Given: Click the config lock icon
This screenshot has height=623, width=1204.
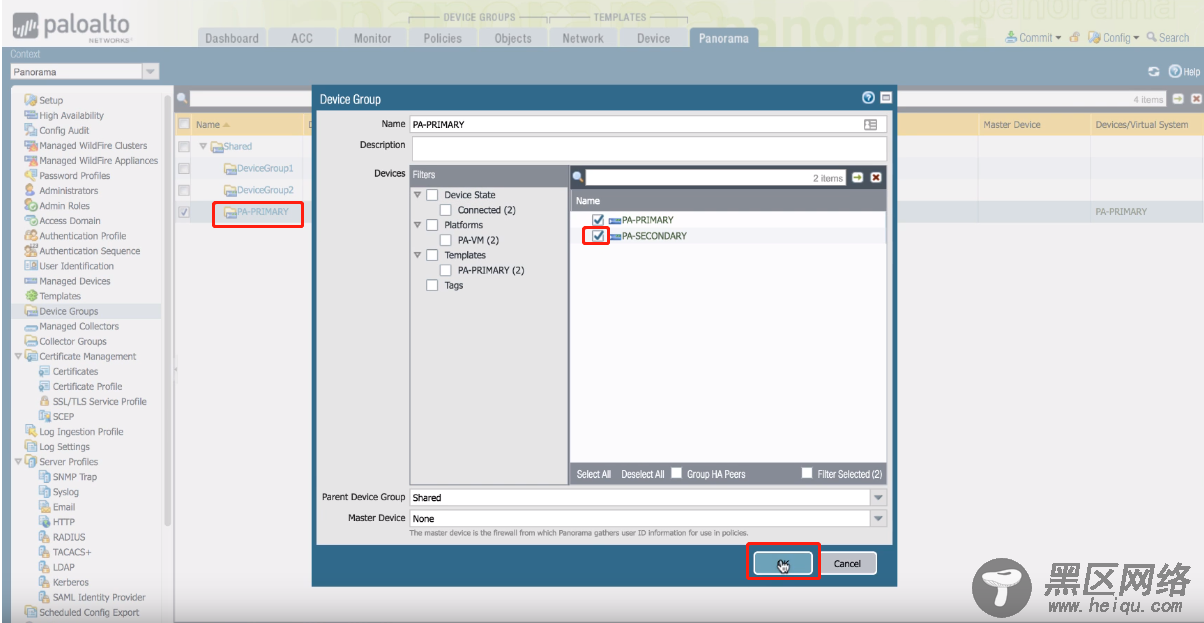Looking at the screenshot, I should click(x=1074, y=37).
